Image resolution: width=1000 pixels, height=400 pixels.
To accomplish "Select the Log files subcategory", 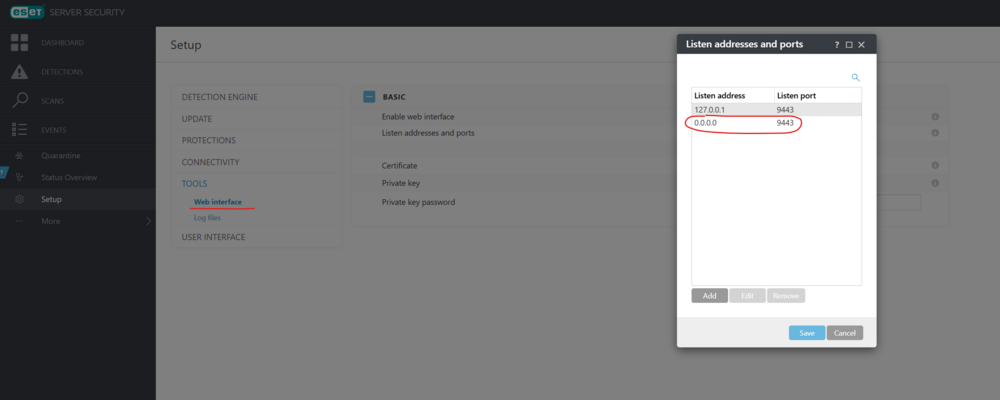I will click(207, 218).
